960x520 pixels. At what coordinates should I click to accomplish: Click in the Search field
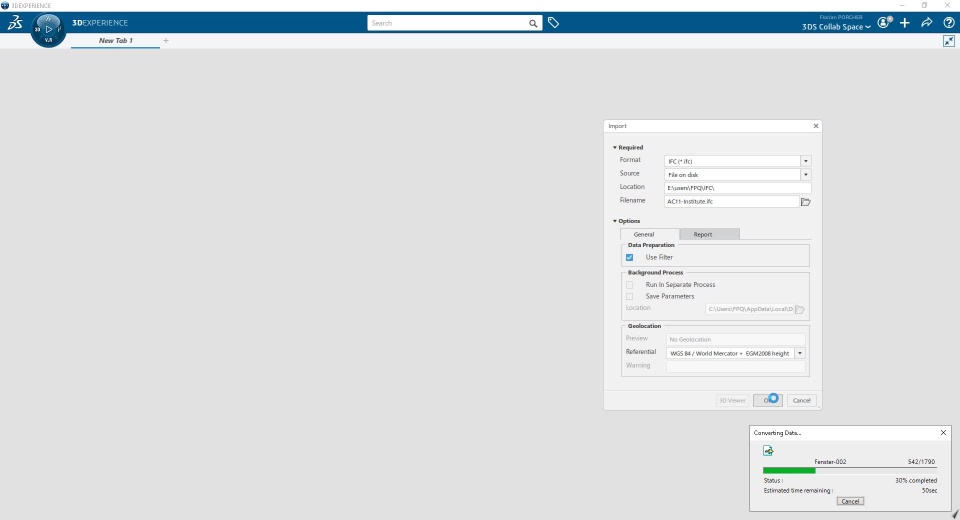(447, 23)
